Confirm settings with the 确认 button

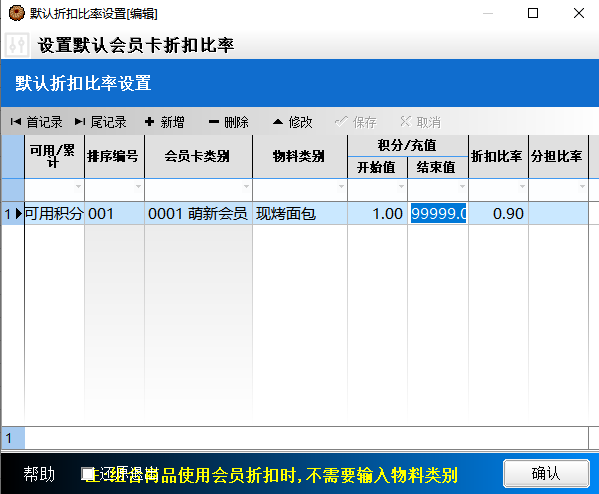pyautogui.click(x=546, y=474)
